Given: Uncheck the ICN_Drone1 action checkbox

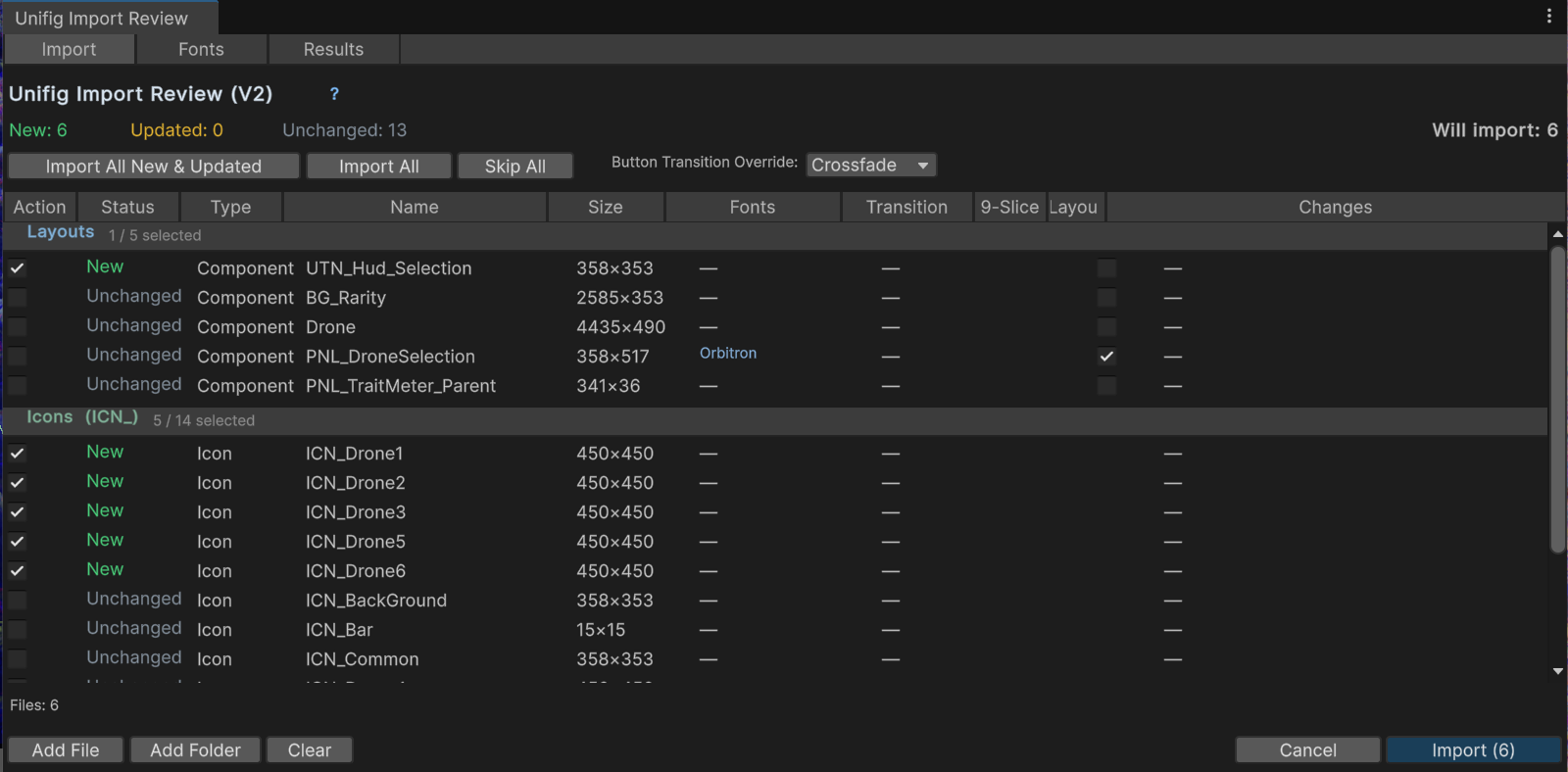Looking at the screenshot, I should tap(18, 454).
